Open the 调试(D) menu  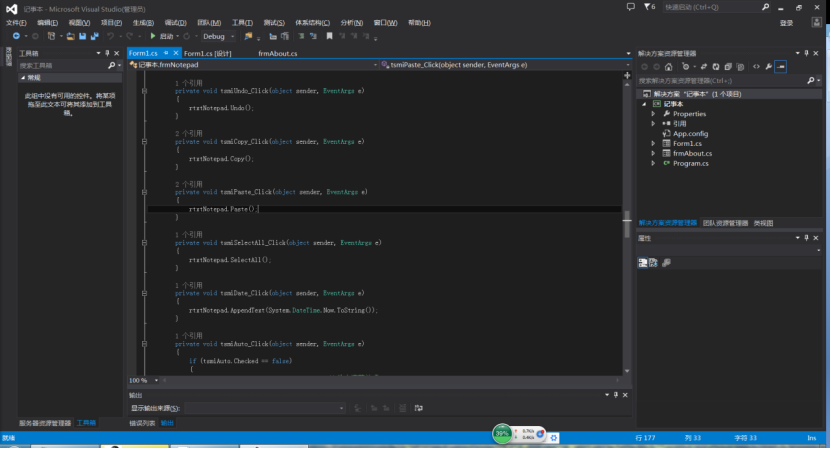click(175, 23)
